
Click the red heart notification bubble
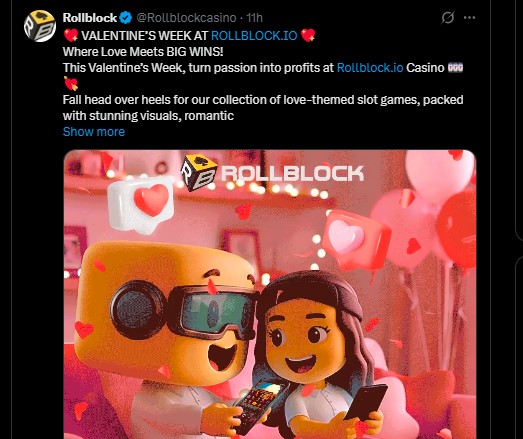pos(357,239)
